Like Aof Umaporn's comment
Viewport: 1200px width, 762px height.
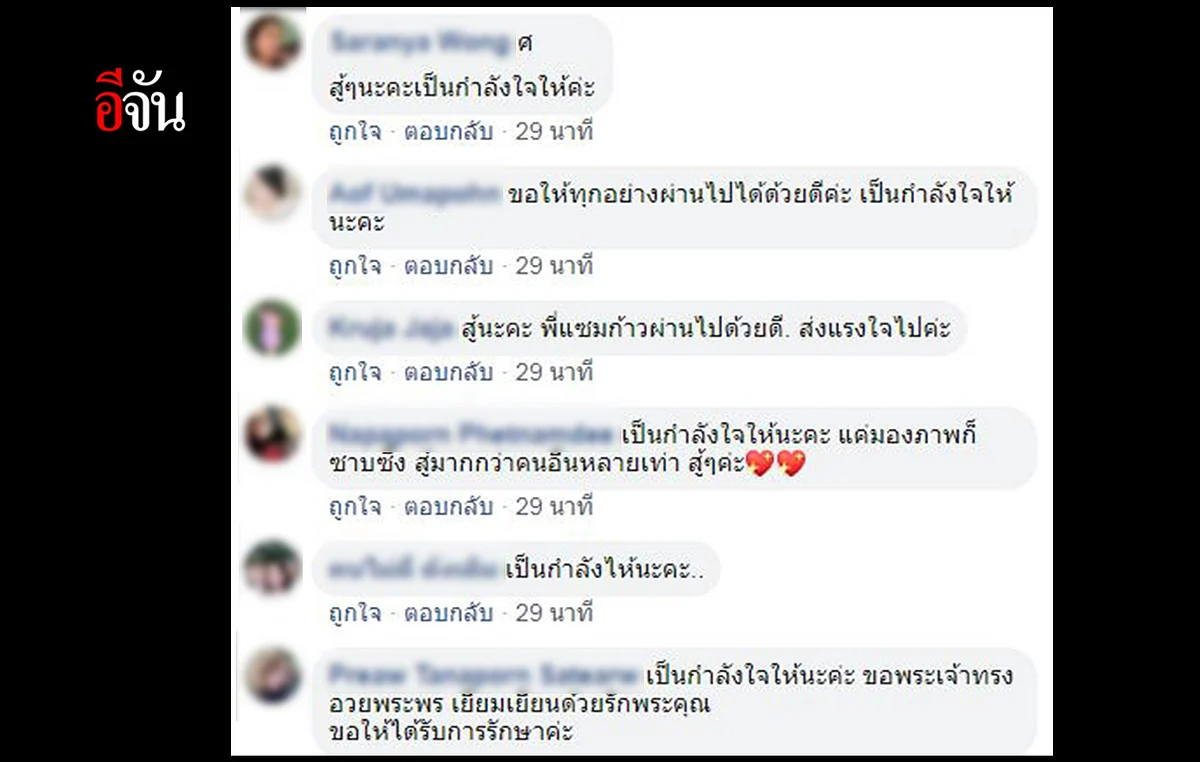pyautogui.click(x=355, y=266)
